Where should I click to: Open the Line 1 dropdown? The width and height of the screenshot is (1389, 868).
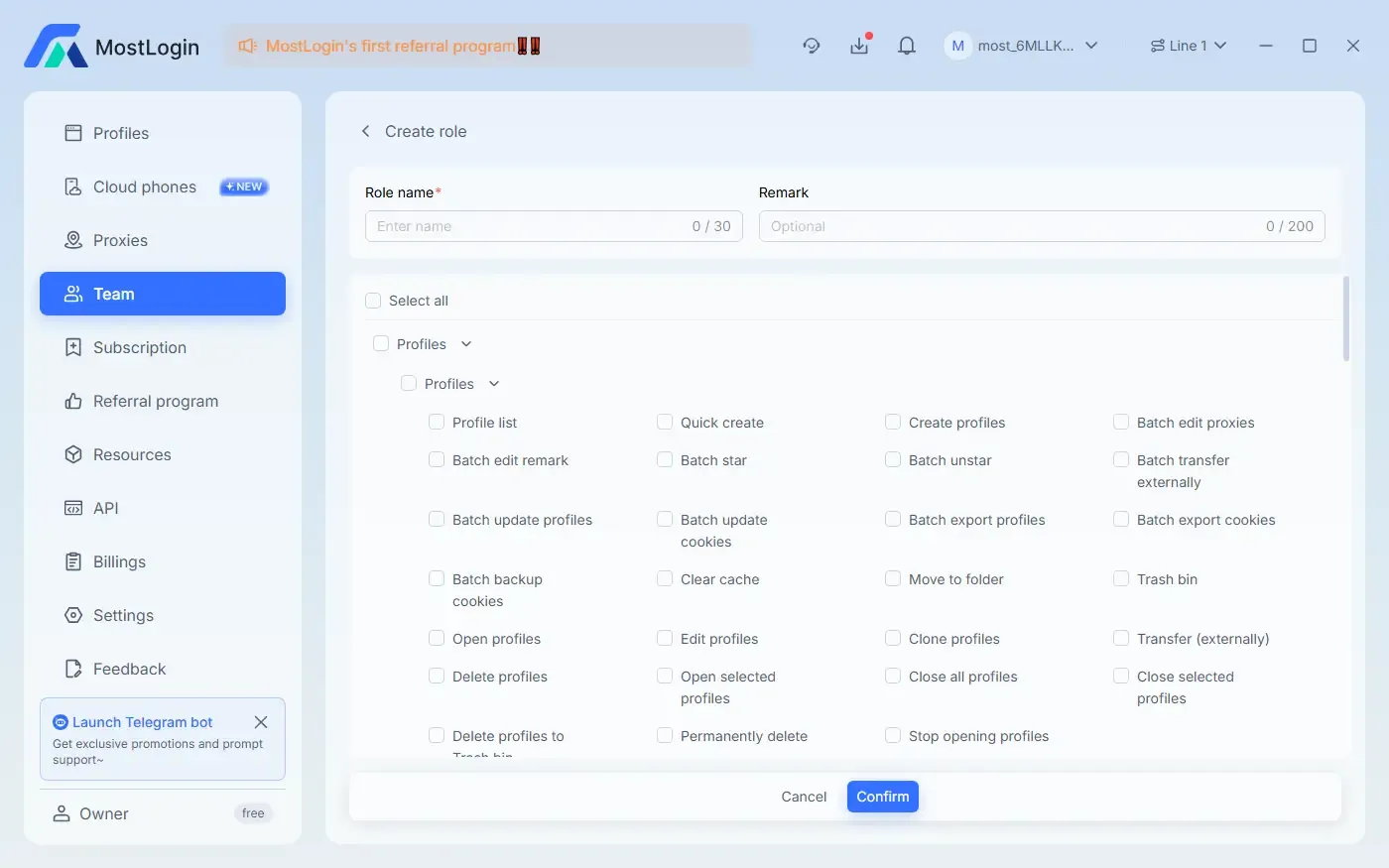tap(1188, 45)
